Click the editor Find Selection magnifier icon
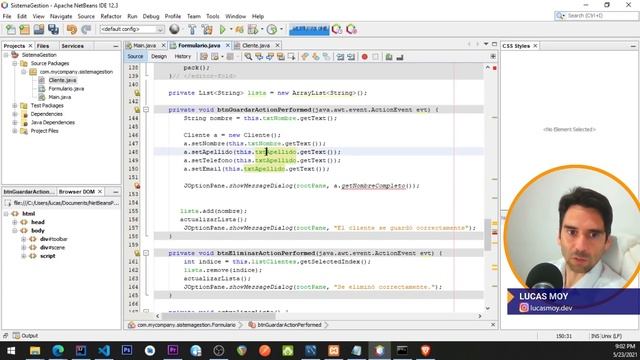Screen dimensions: 640x360 click(x=248, y=57)
